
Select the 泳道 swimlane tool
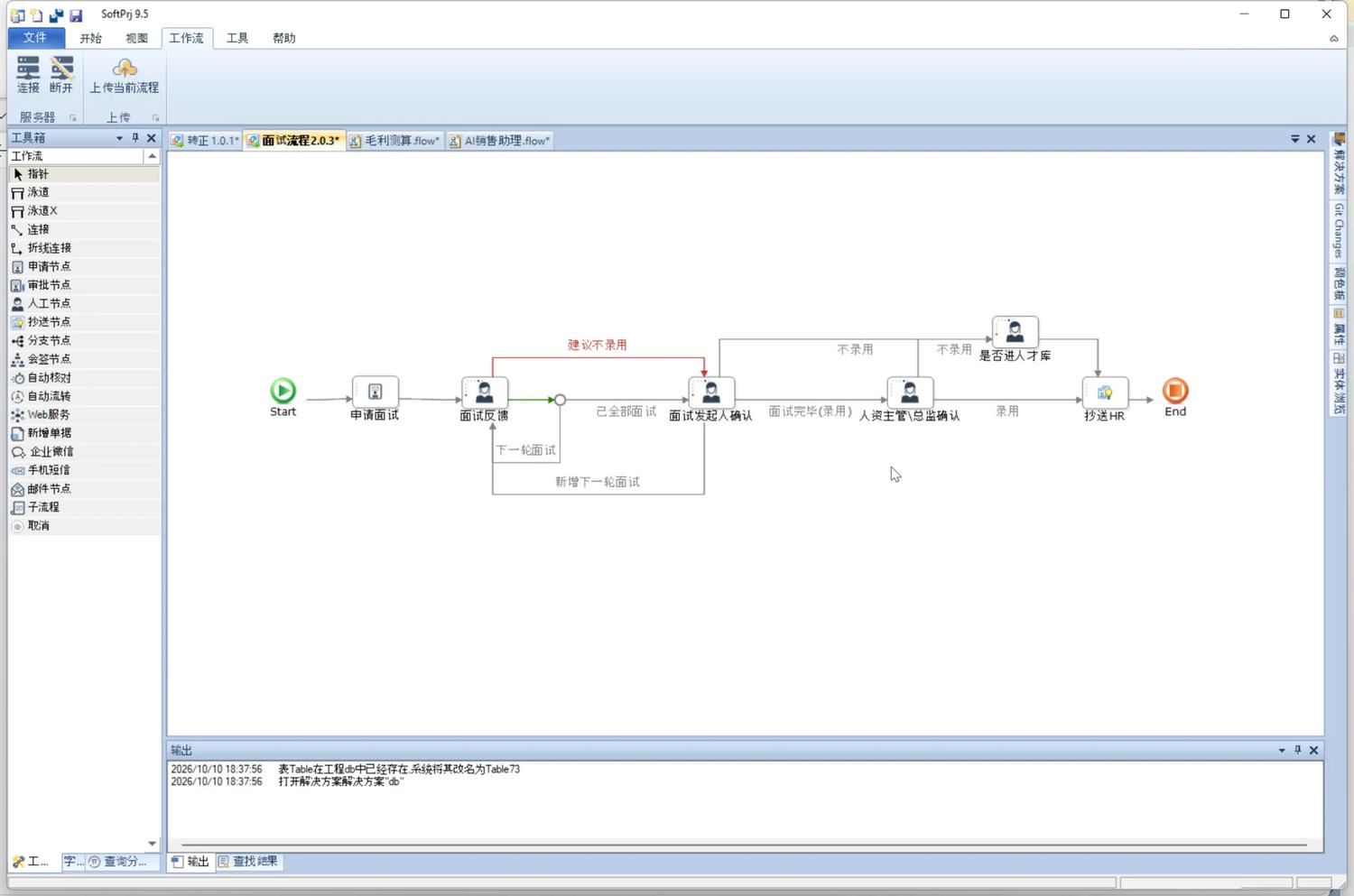[84, 192]
